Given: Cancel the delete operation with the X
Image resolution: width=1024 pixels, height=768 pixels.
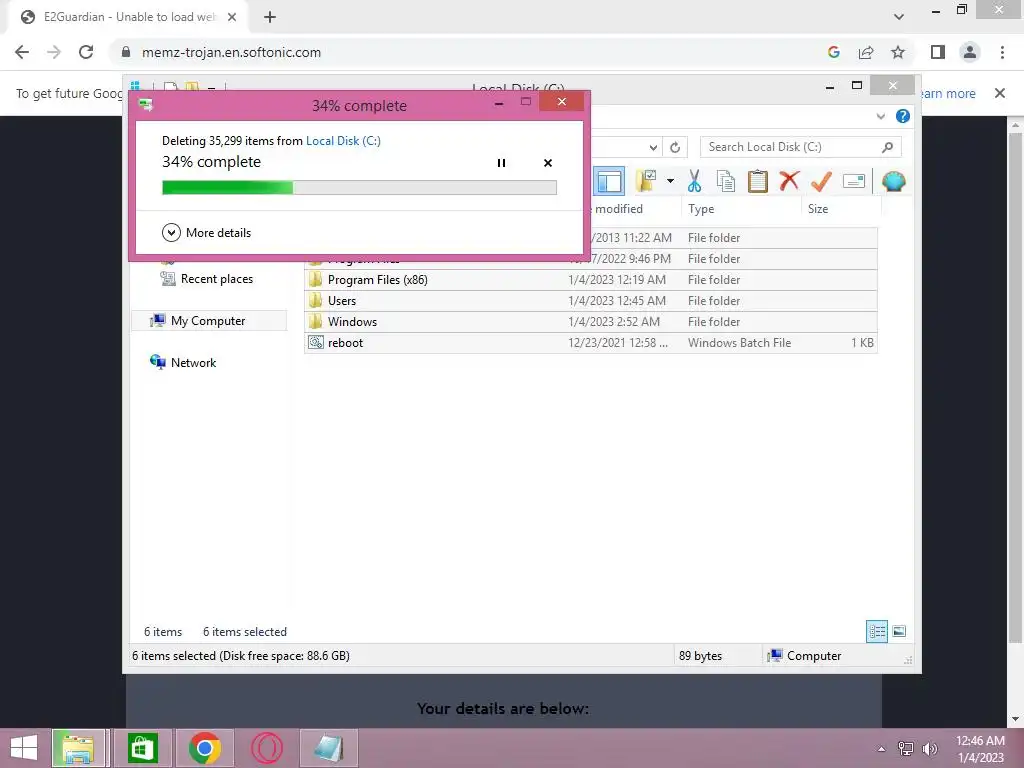Looking at the screenshot, I should [x=548, y=163].
